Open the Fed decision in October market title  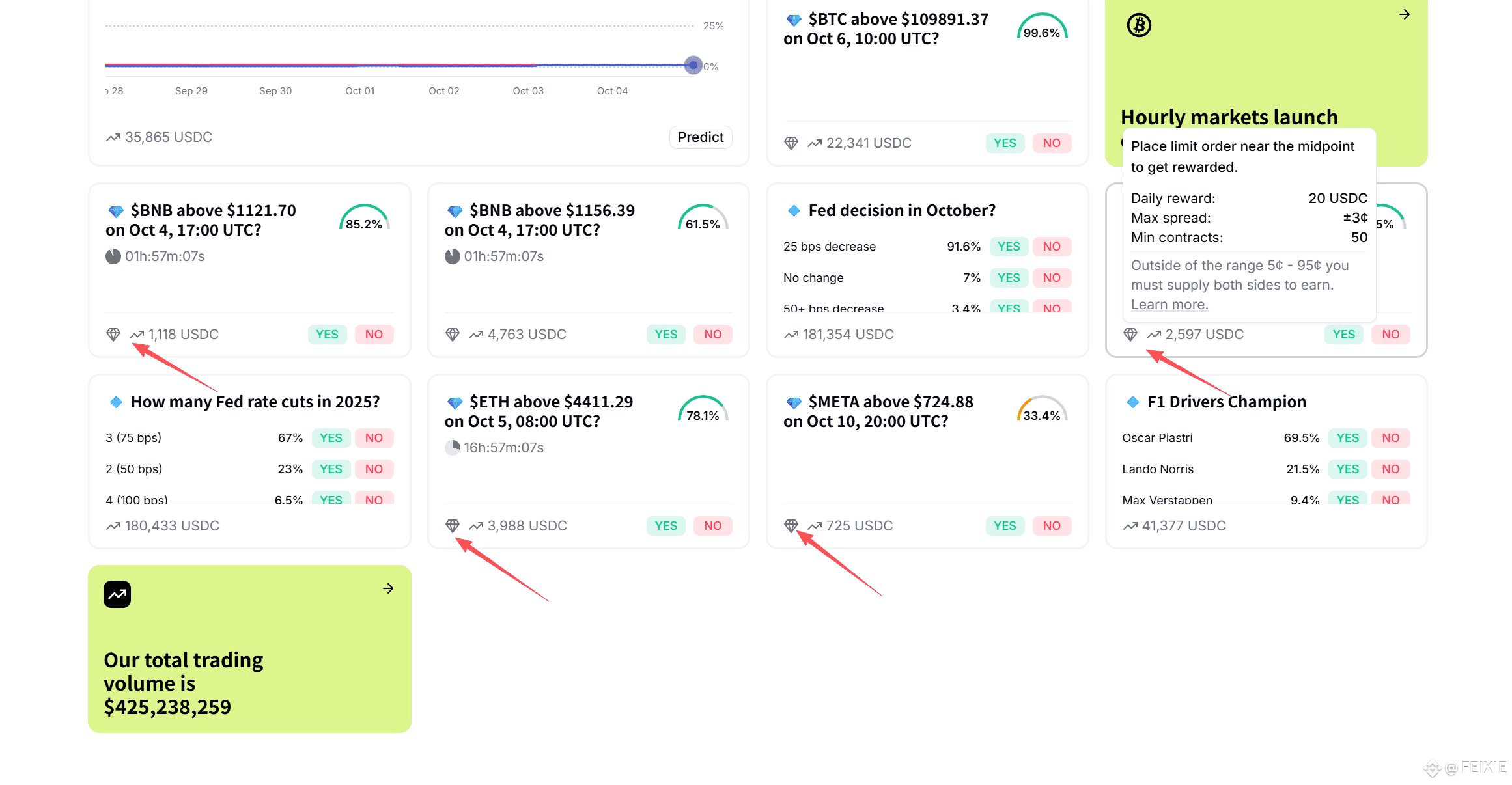[x=902, y=210]
